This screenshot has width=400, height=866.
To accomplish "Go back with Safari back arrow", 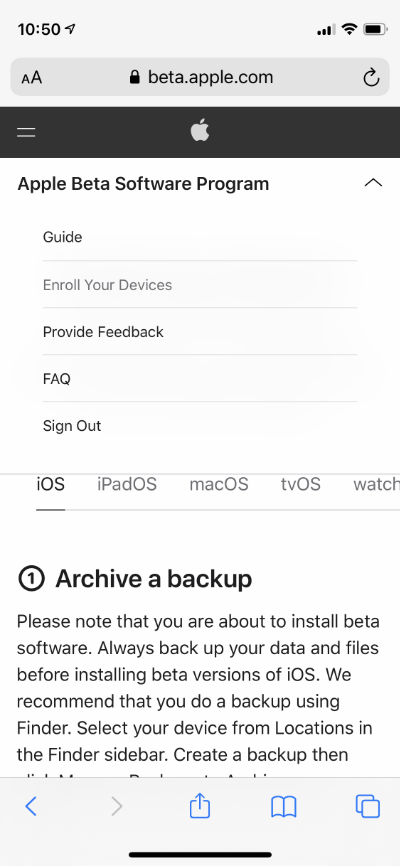I will tap(31, 807).
